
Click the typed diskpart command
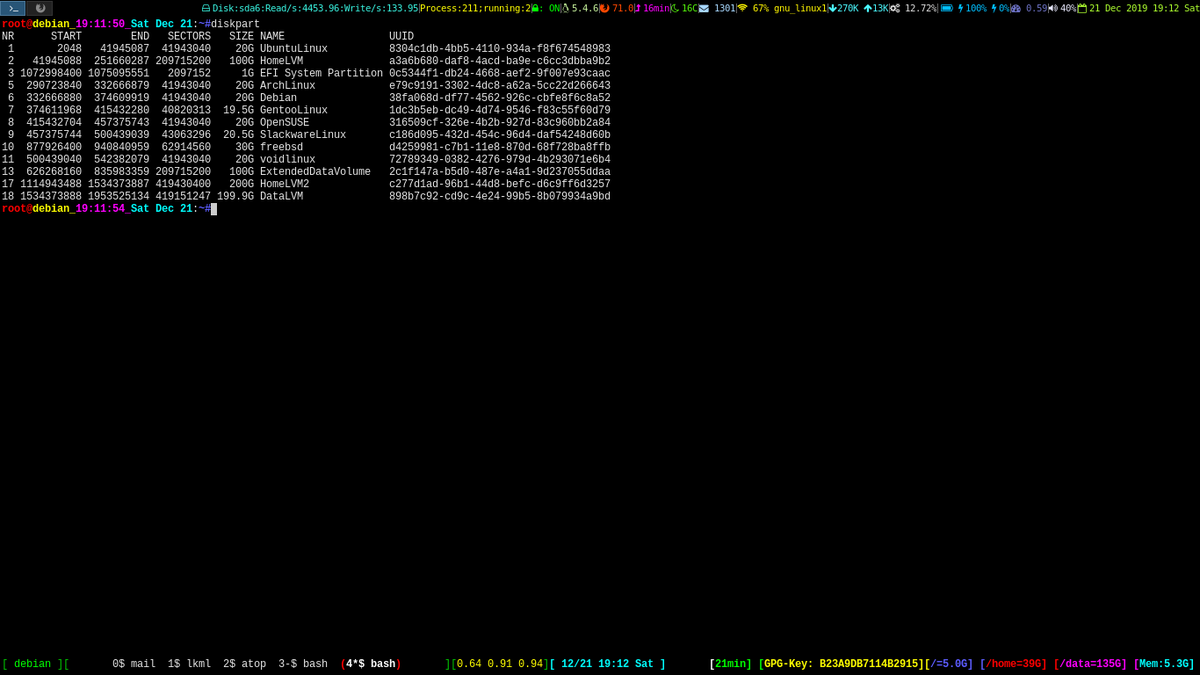coord(235,25)
